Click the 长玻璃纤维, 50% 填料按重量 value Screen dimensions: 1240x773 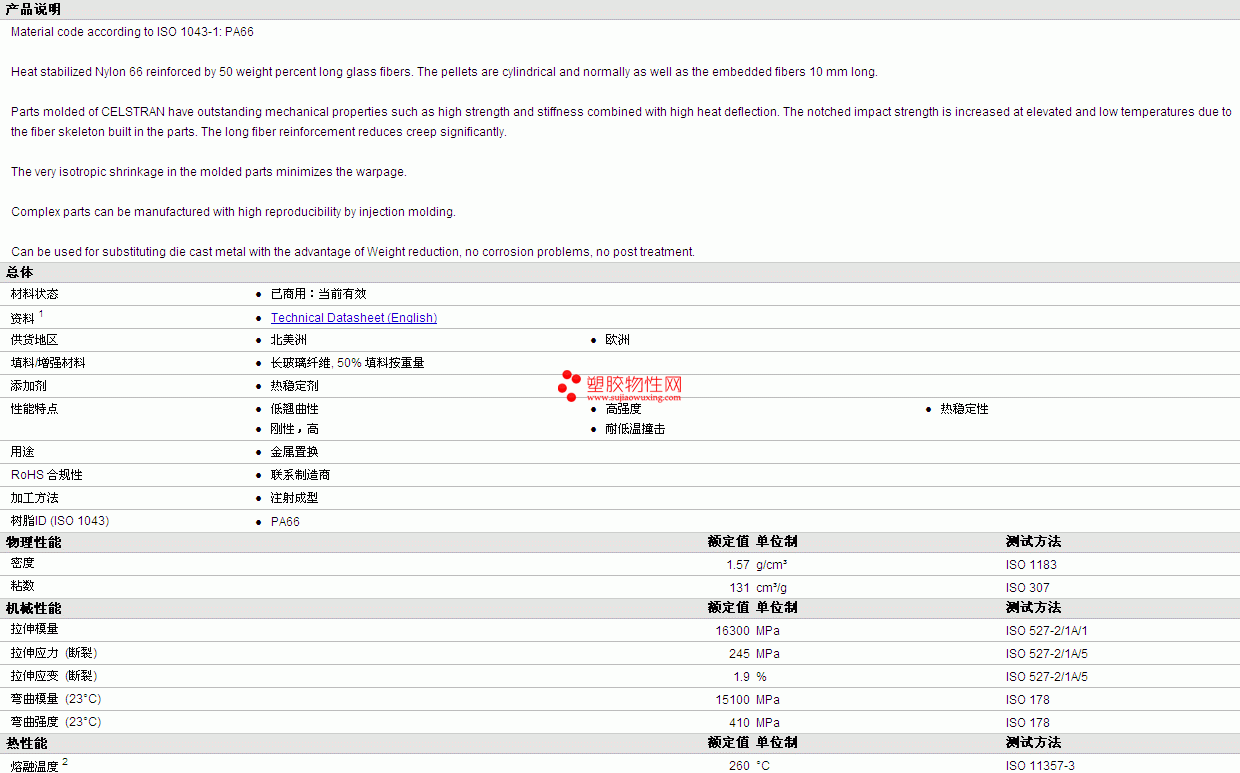pyautogui.click(x=348, y=363)
